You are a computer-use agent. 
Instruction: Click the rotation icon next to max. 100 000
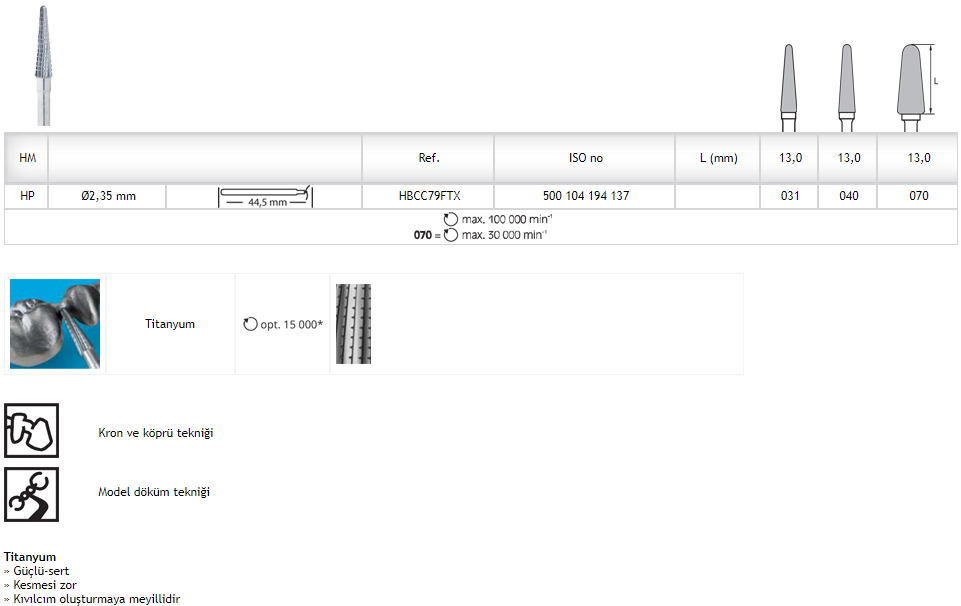(451, 218)
